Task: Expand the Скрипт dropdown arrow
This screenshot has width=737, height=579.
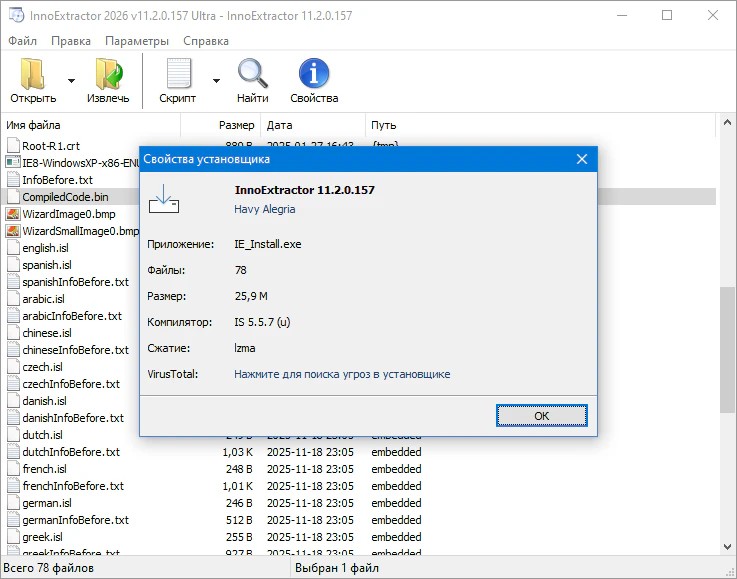Action: (x=215, y=80)
